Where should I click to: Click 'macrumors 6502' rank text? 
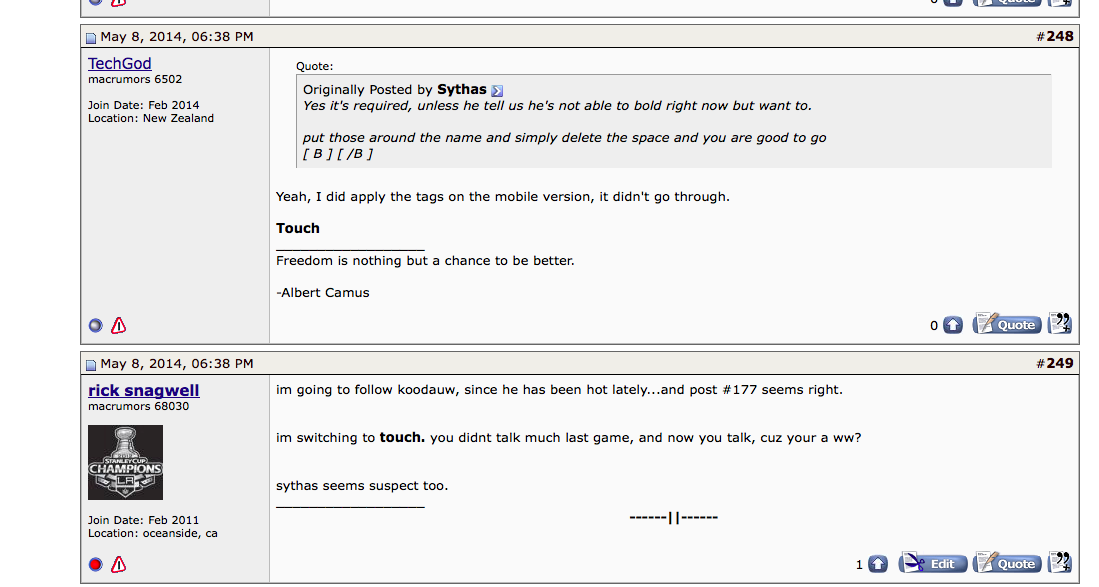pyautogui.click(x=135, y=79)
